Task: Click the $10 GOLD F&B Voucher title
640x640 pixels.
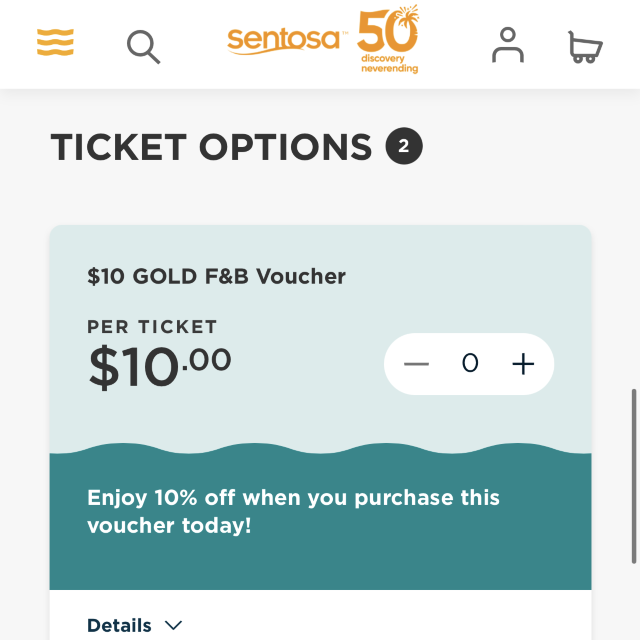Action: point(216,276)
